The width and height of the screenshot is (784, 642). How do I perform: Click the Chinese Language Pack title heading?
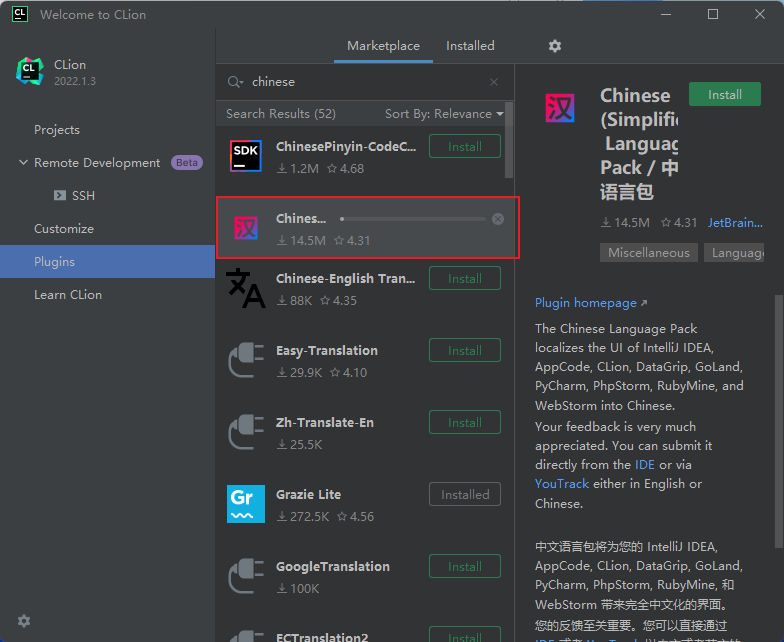coord(639,144)
